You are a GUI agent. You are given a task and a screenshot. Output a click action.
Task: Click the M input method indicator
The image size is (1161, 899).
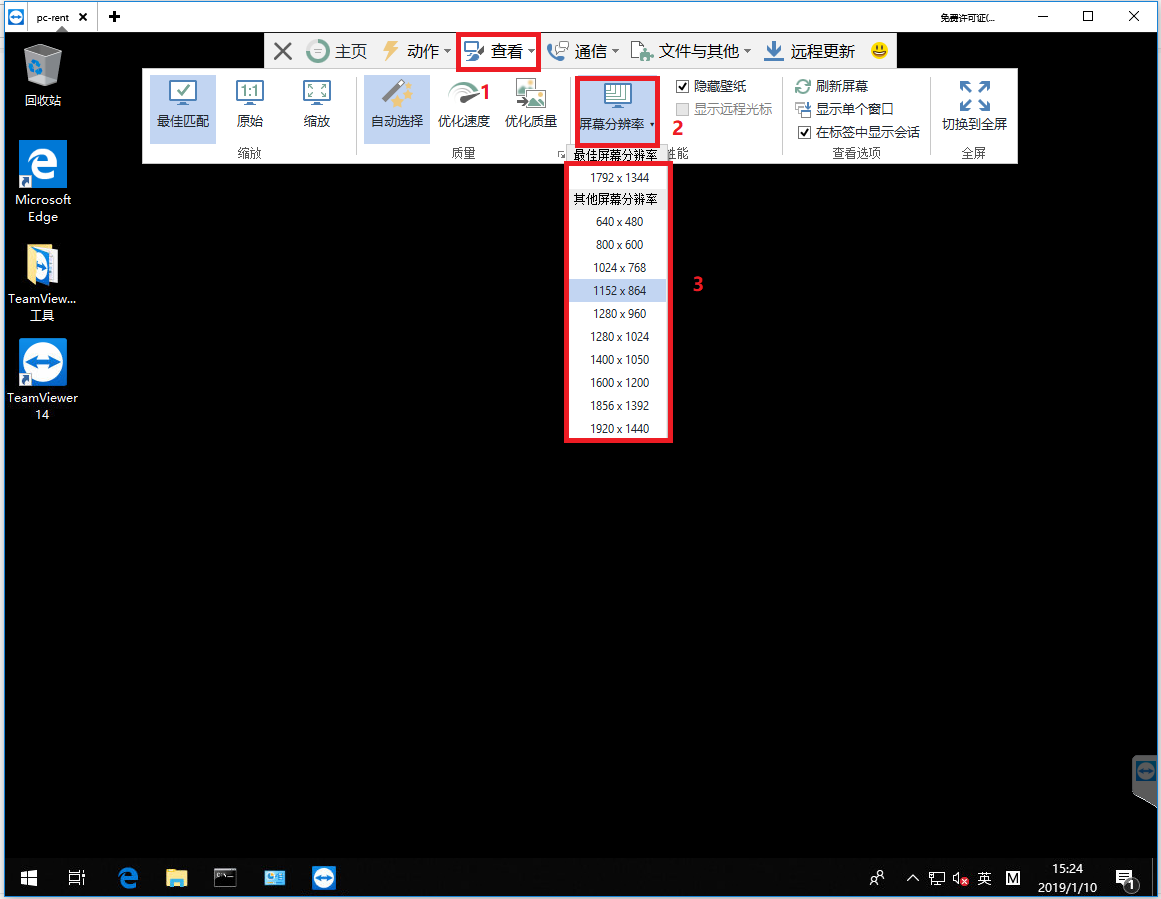(1013, 878)
